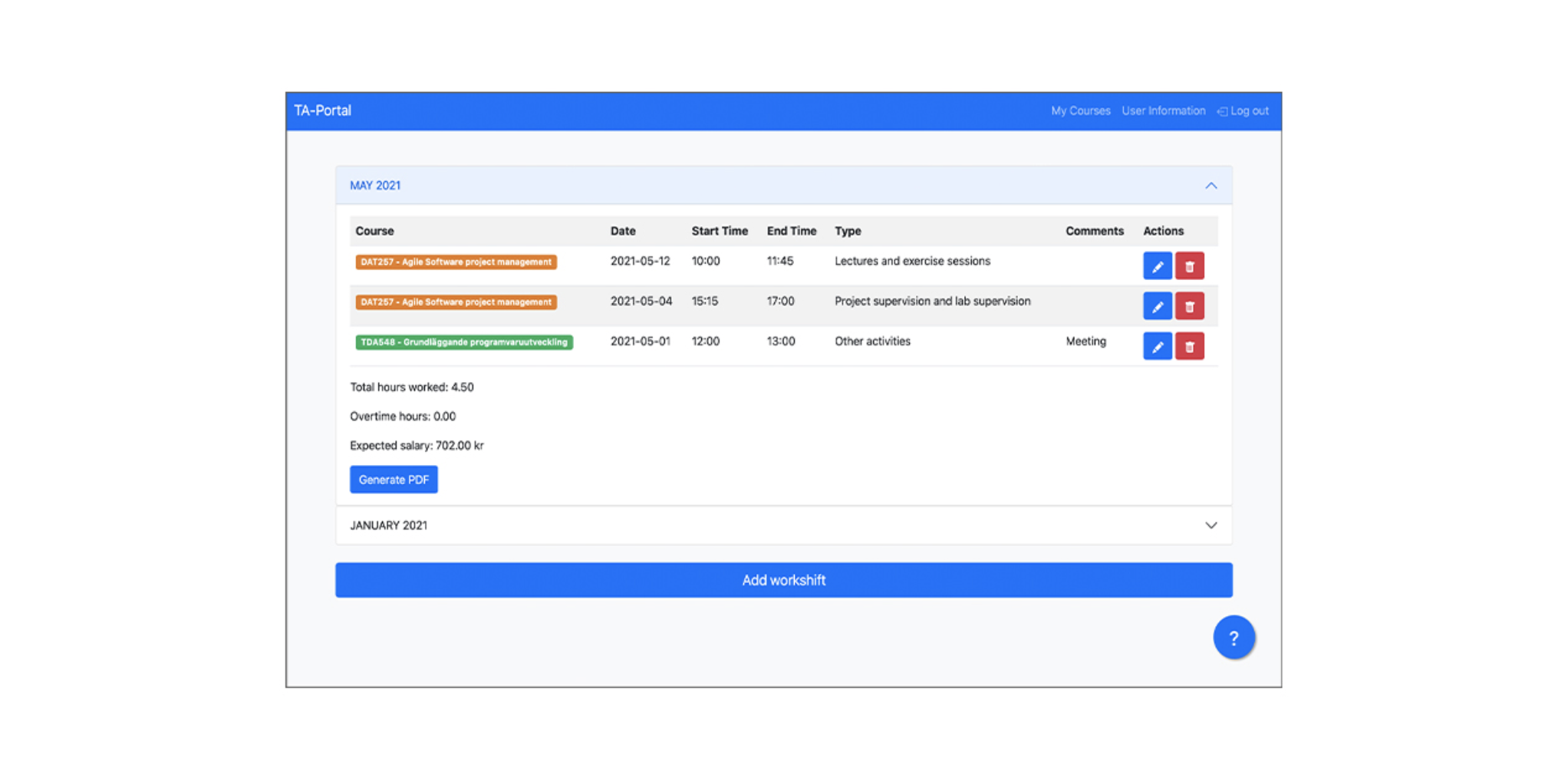
Task: Edit the 2021-05-04 project supervision workshift
Action: (1157, 306)
